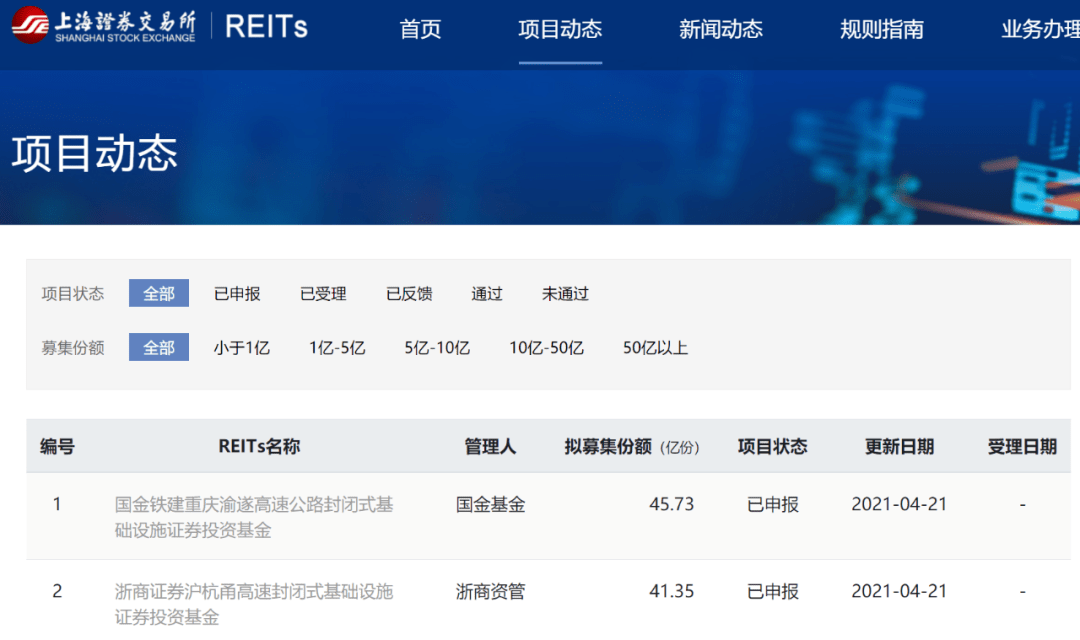Select 全部 under 募集份额 filter
The width and height of the screenshot is (1080, 640).
(x=158, y=347)
